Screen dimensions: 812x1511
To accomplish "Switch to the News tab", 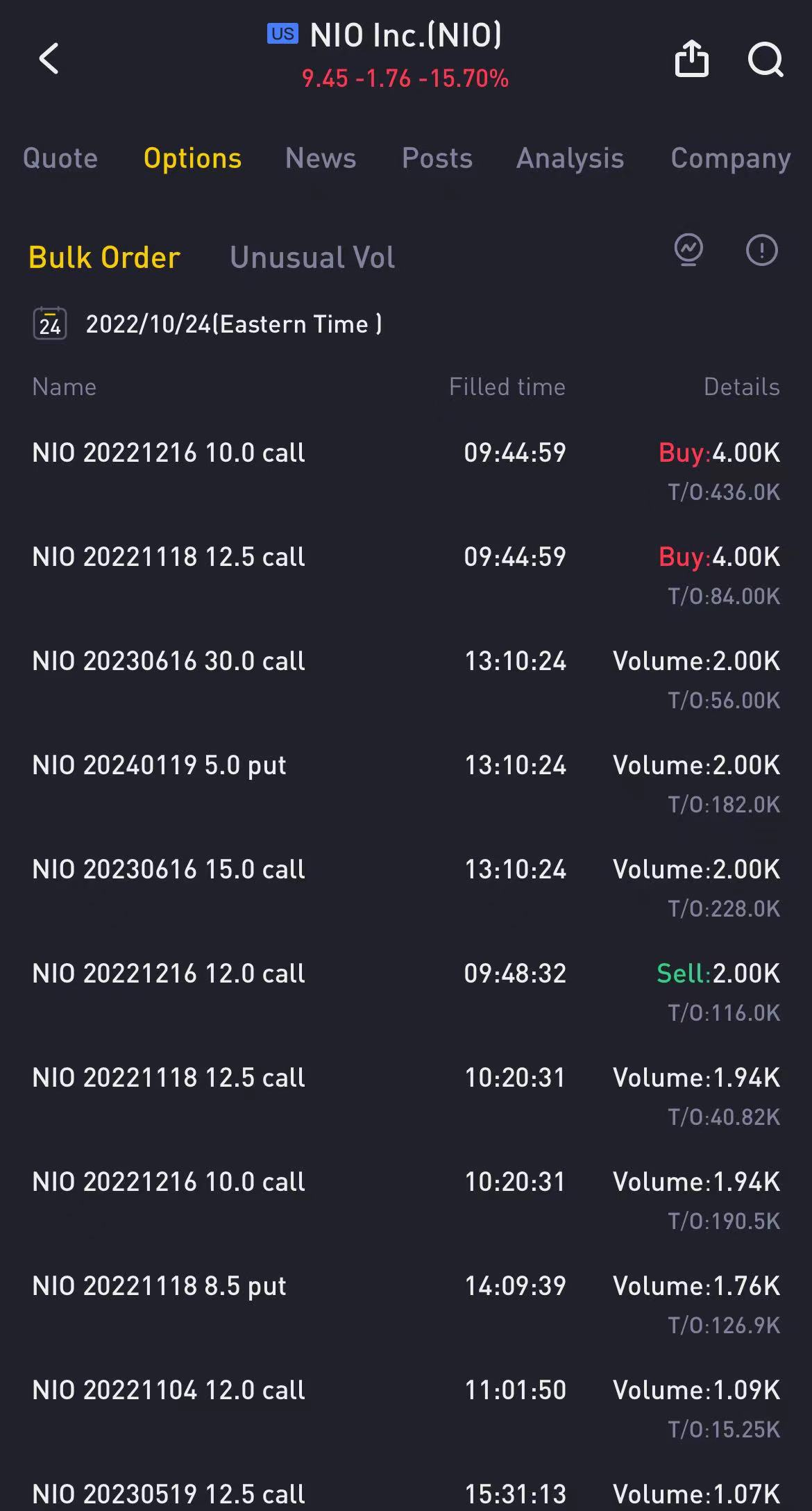I will (x=321, y=158).
